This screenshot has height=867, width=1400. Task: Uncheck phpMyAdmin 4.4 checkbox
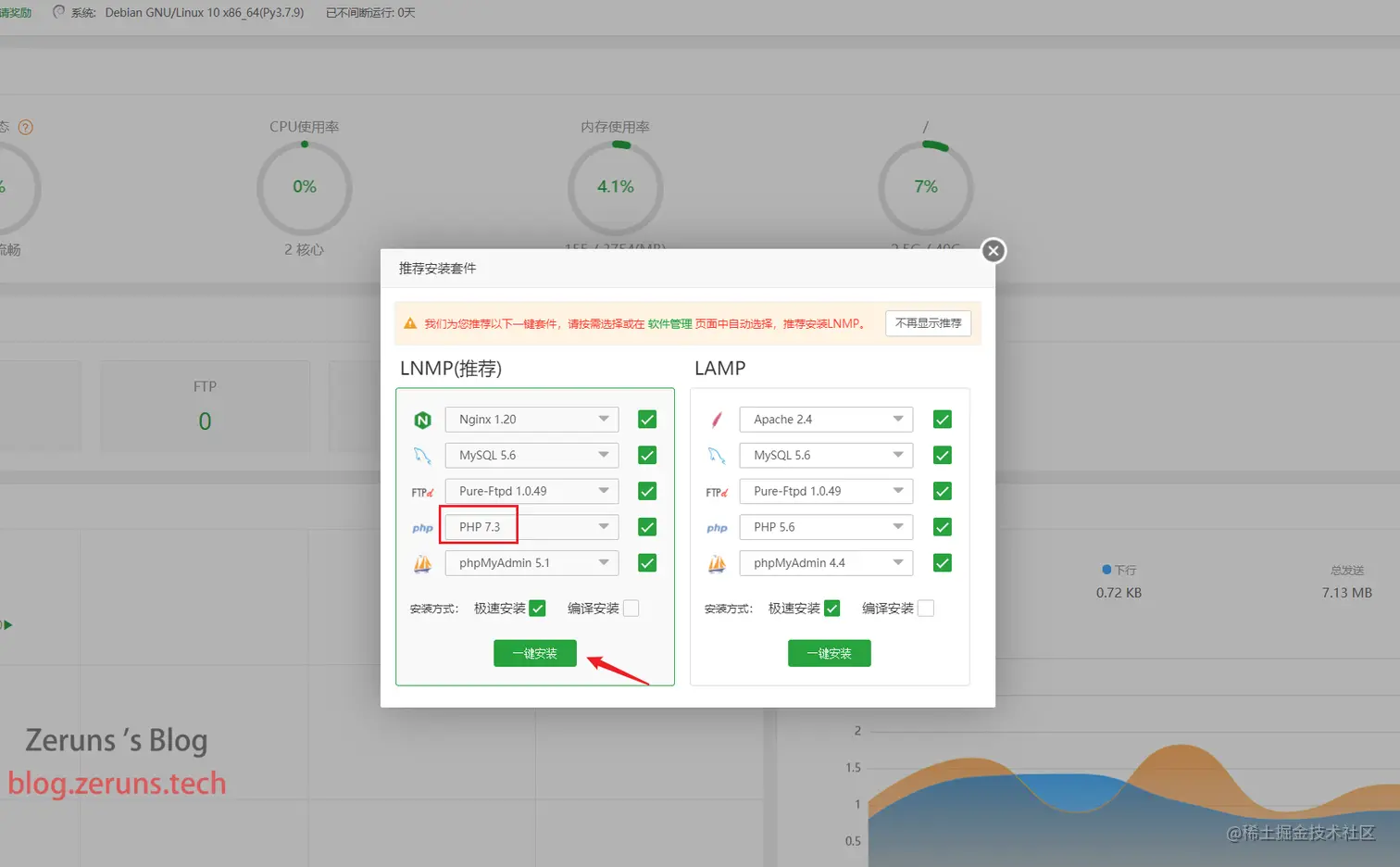pyautogui.click(x=943, y=563)
